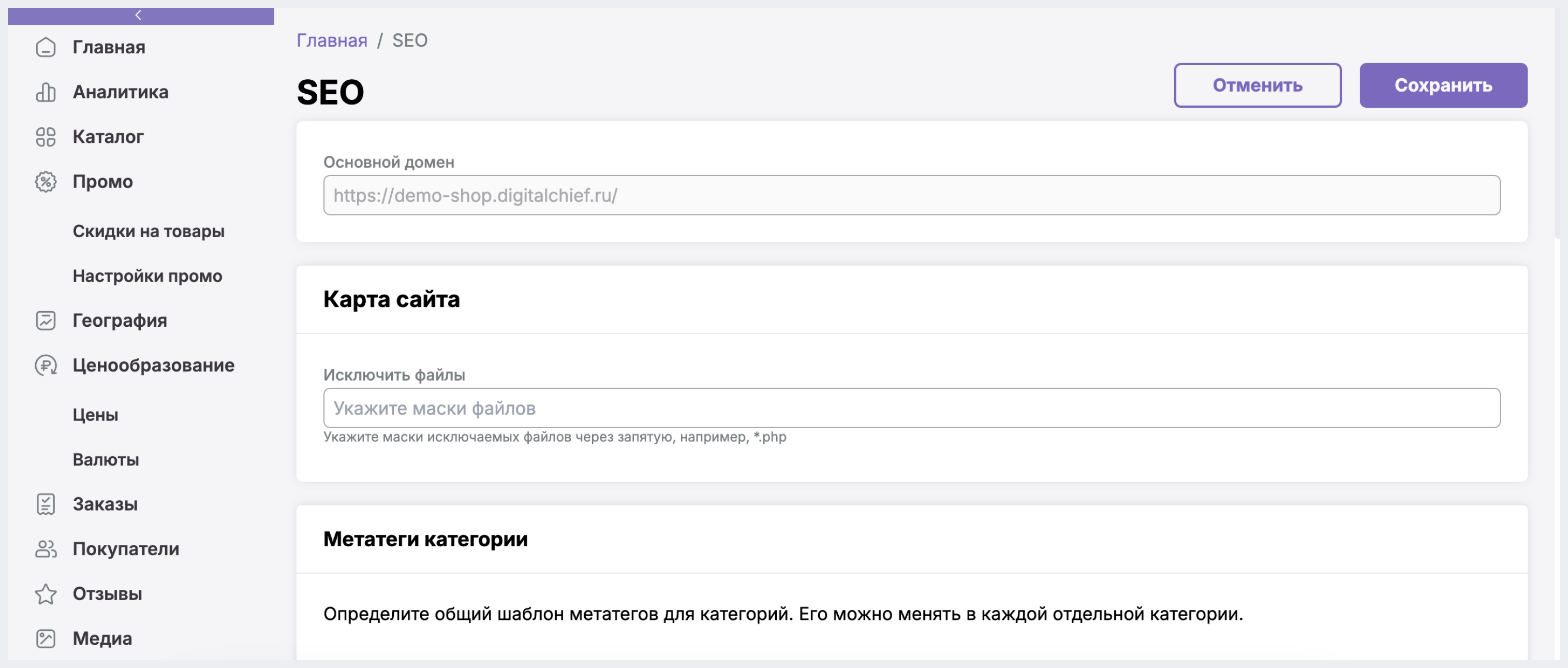Click the checklist icon beside Заказы
Screen dimensions: 1568x668
pos(46,504)
